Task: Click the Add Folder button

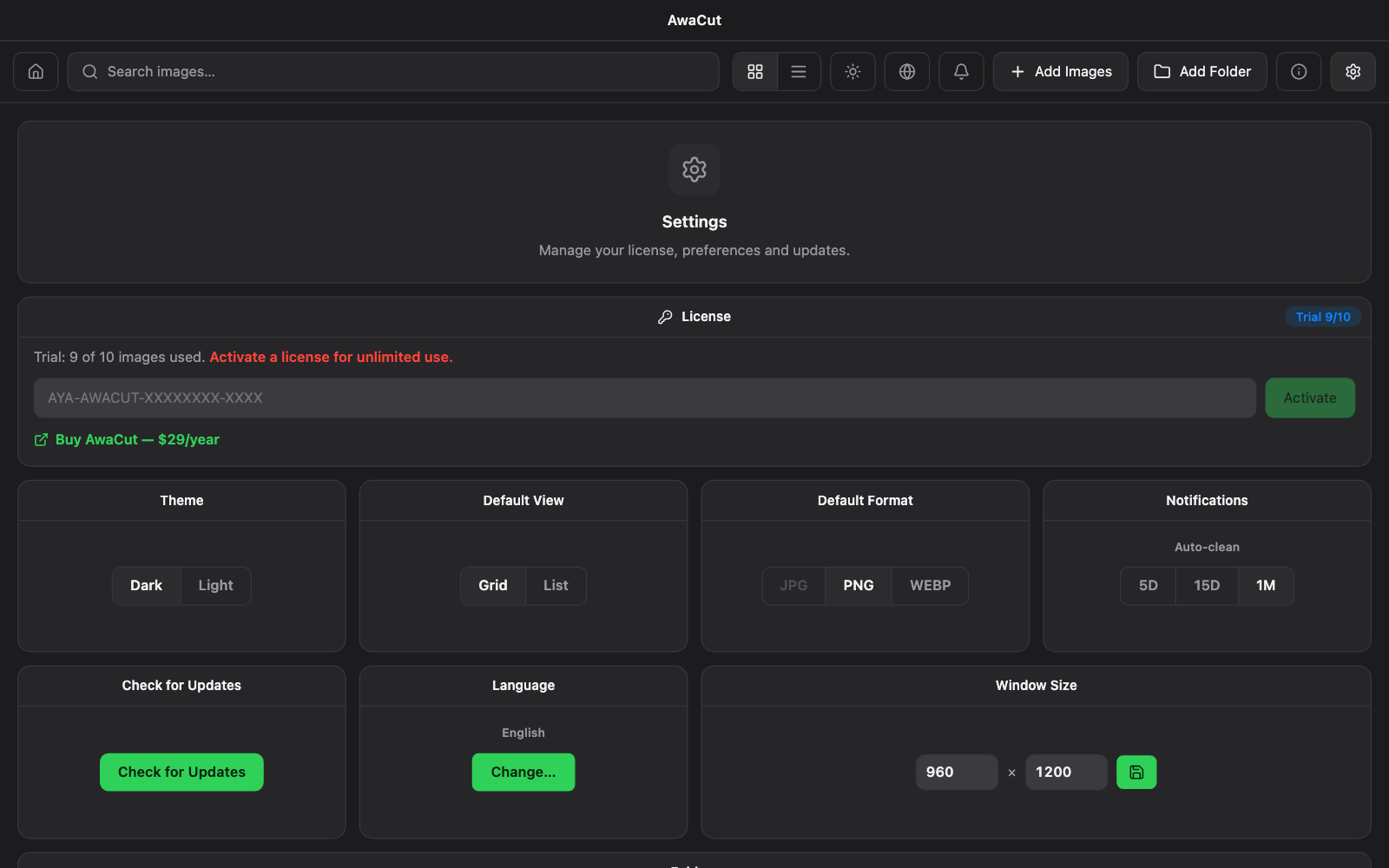Action: (1202, 71)
